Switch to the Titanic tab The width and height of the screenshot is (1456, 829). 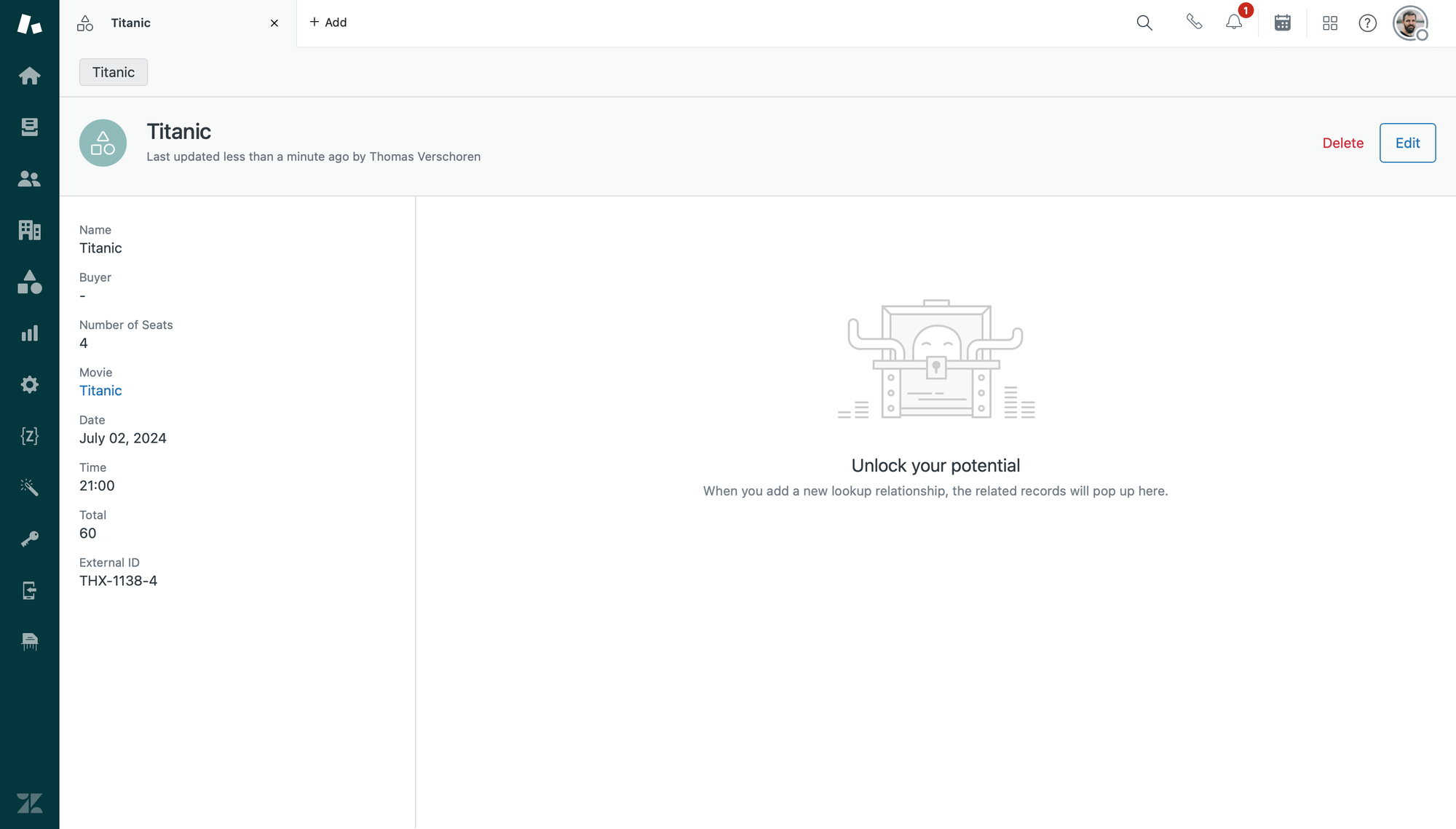(x=131, y=23)
